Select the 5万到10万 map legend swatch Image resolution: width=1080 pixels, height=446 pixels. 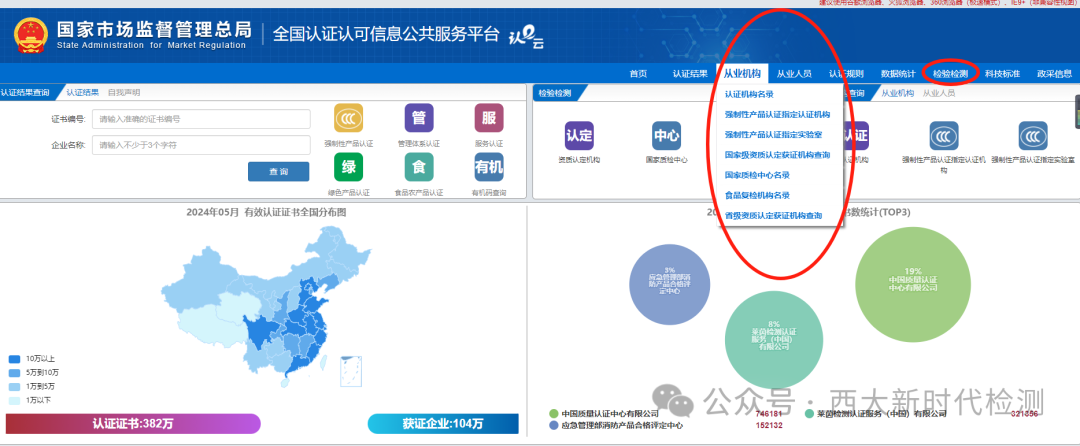(14, 372)
